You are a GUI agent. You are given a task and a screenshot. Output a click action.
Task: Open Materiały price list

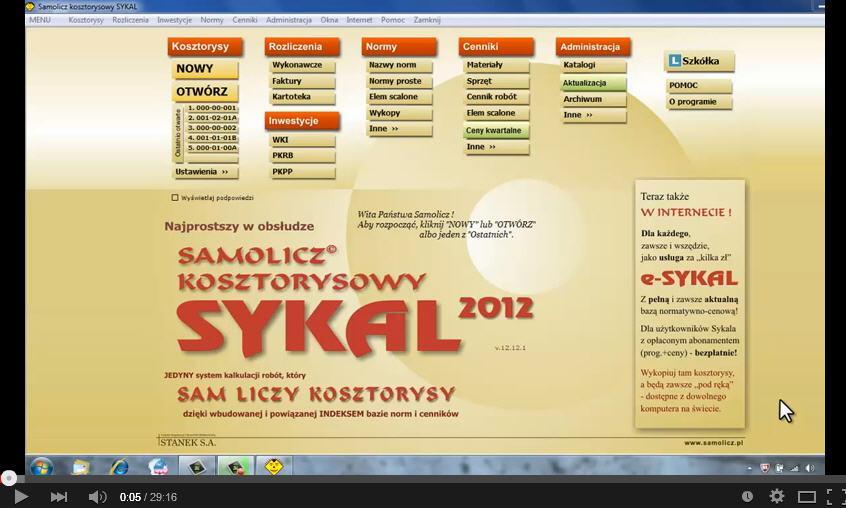tap(496, 65)
